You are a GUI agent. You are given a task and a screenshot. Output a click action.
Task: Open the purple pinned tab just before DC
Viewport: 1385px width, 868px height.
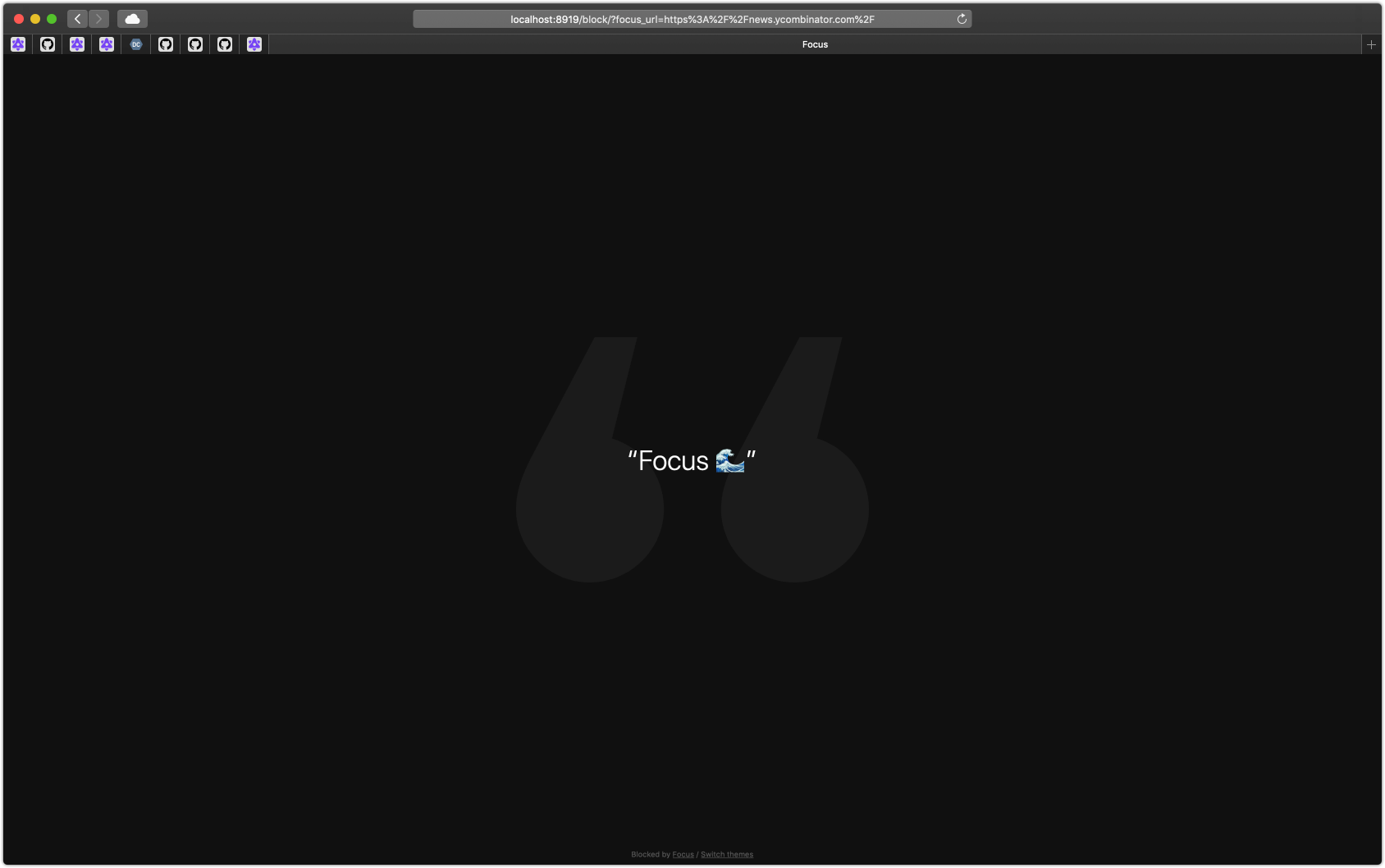click(107, 44)
